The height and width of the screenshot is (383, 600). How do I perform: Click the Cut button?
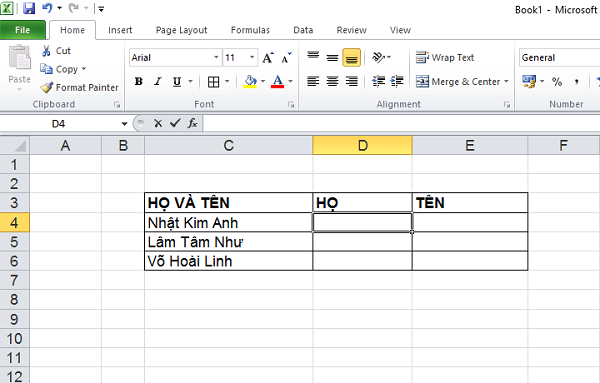tap(56, 51)
